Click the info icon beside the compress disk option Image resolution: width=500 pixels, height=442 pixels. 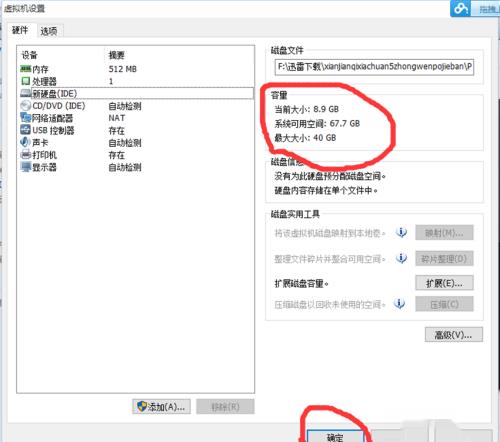pos(399,304)
